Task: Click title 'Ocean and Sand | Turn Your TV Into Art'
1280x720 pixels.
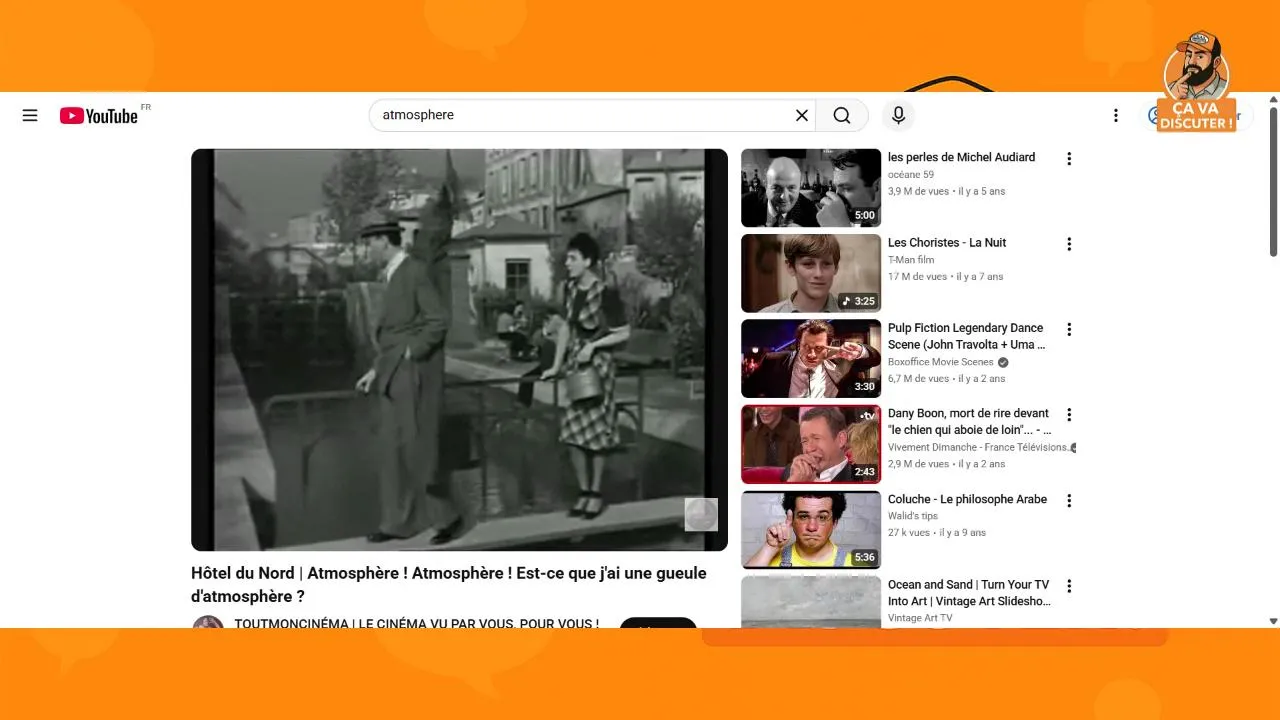Action: pyautogui.click(x=969, y=593)
